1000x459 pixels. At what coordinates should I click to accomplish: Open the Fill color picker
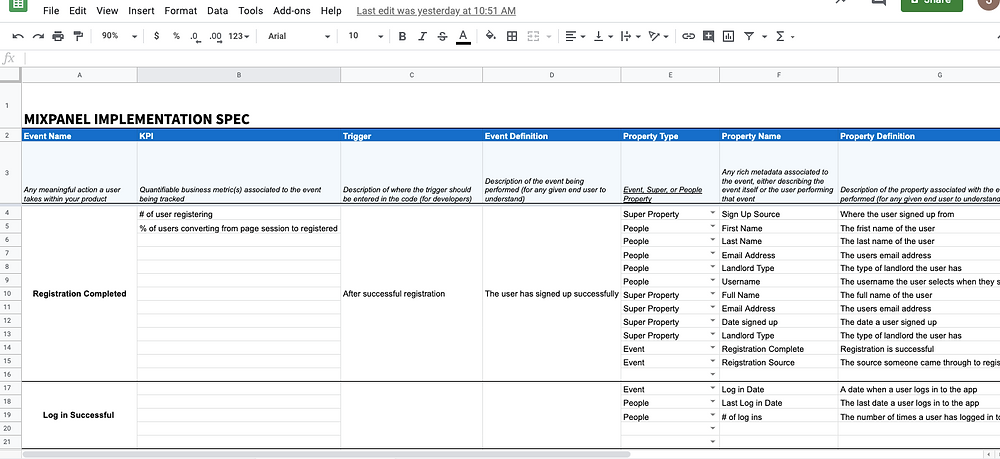pos(490,36)
